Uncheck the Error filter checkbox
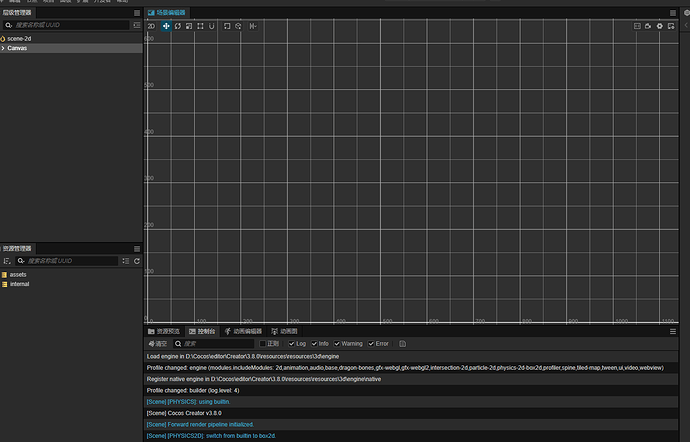This screenshot has width=690, height=442. pyautogui.click(x=371, y=344)
